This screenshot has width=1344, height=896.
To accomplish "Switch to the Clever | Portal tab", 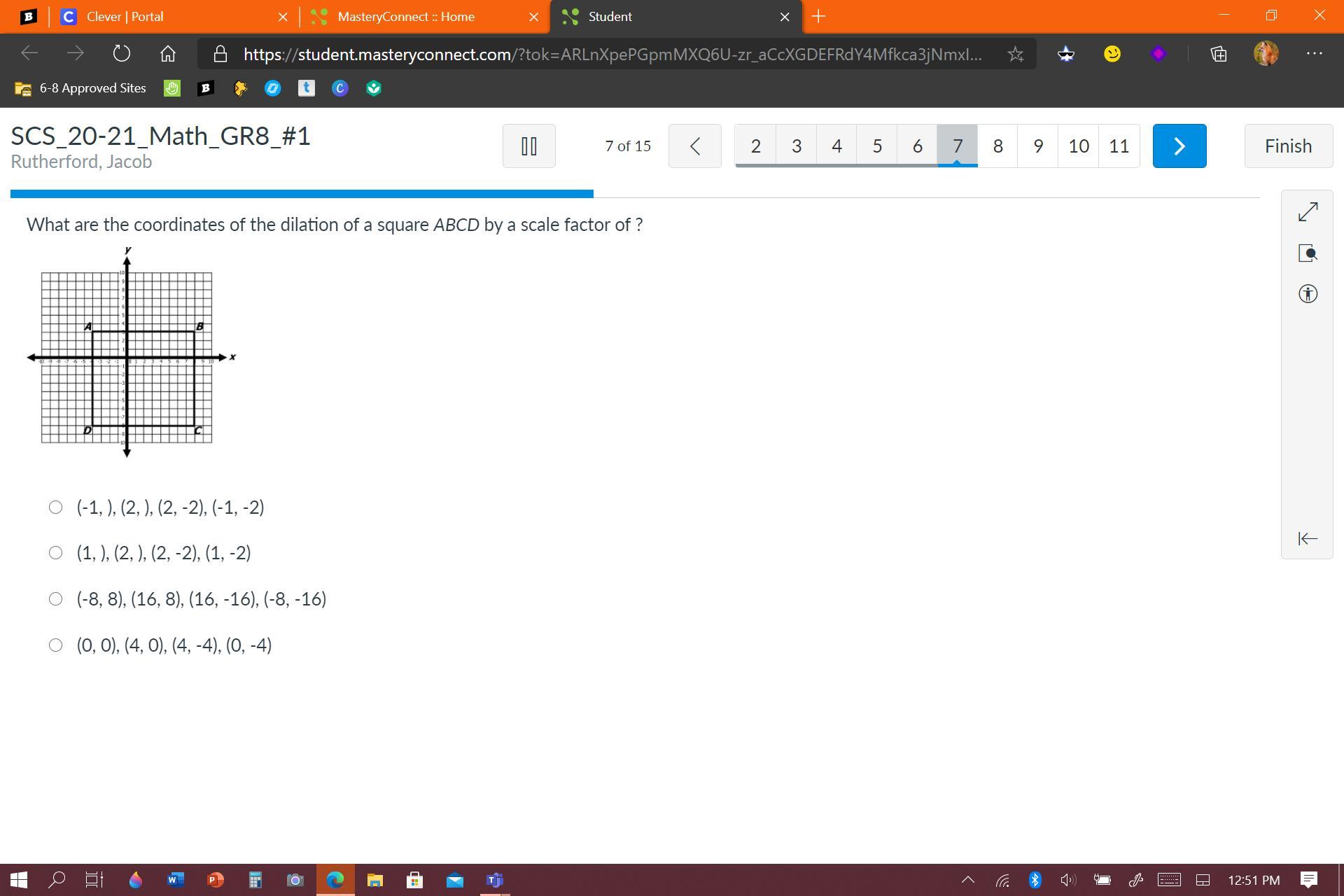I will pos(125,16).
